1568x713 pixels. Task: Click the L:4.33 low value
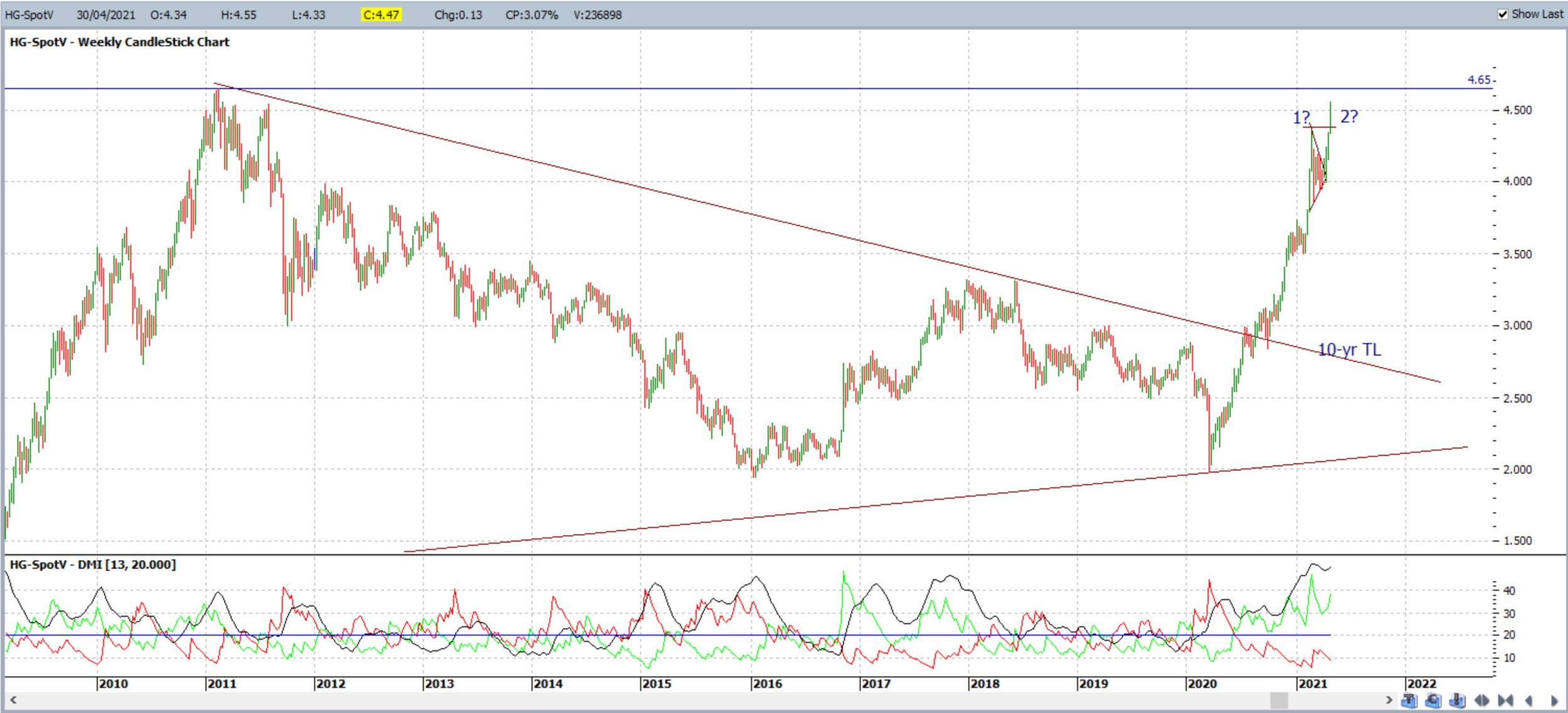coord(309,14)
